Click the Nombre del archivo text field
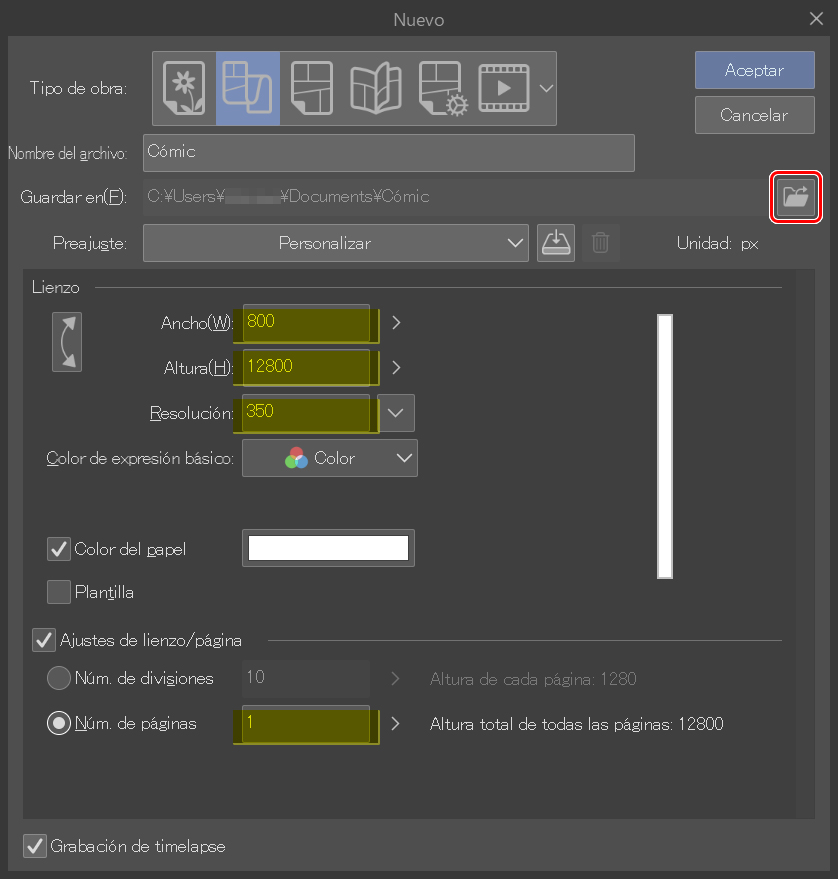This screenshot has width=838, height=879. pos(388,152)
